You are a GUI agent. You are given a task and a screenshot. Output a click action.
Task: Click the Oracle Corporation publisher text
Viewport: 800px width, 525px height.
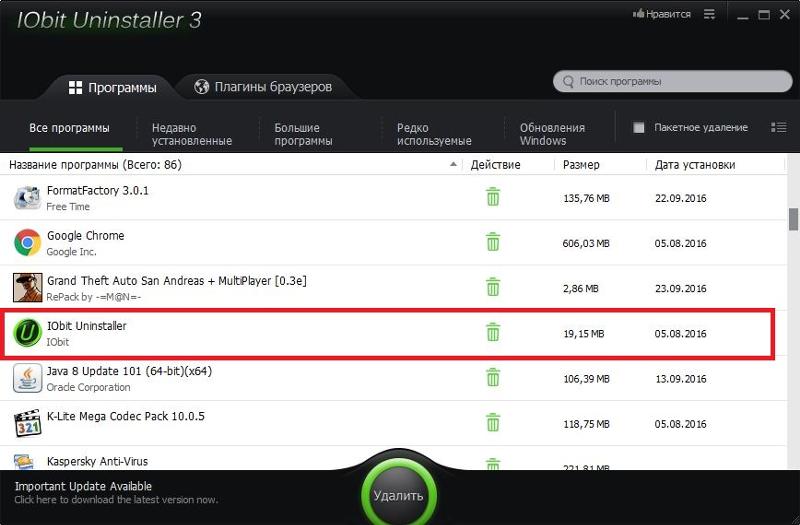coord(88,387)
